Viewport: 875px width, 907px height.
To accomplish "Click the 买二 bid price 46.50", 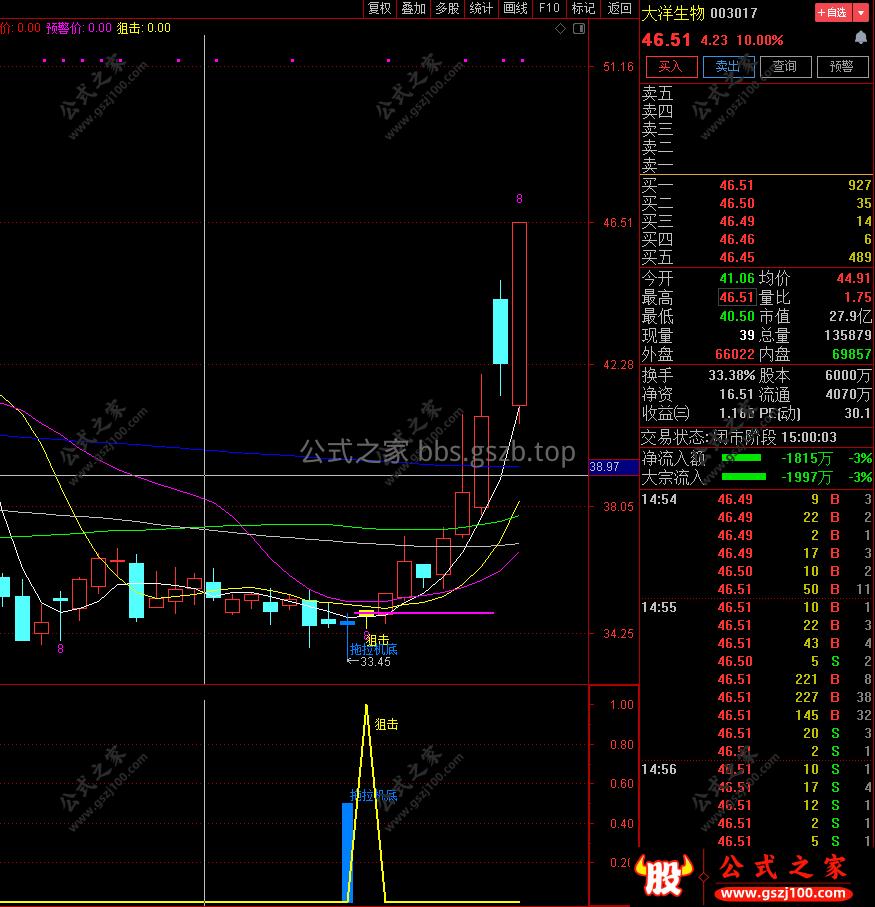I will 736,203.
